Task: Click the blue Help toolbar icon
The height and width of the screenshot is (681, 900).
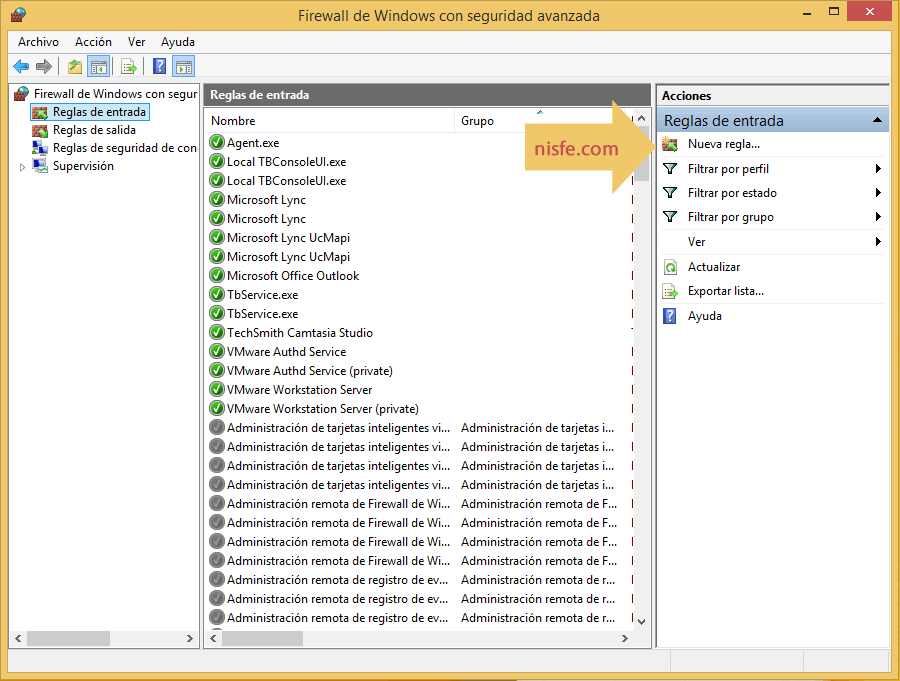Action: pos(160,67)
